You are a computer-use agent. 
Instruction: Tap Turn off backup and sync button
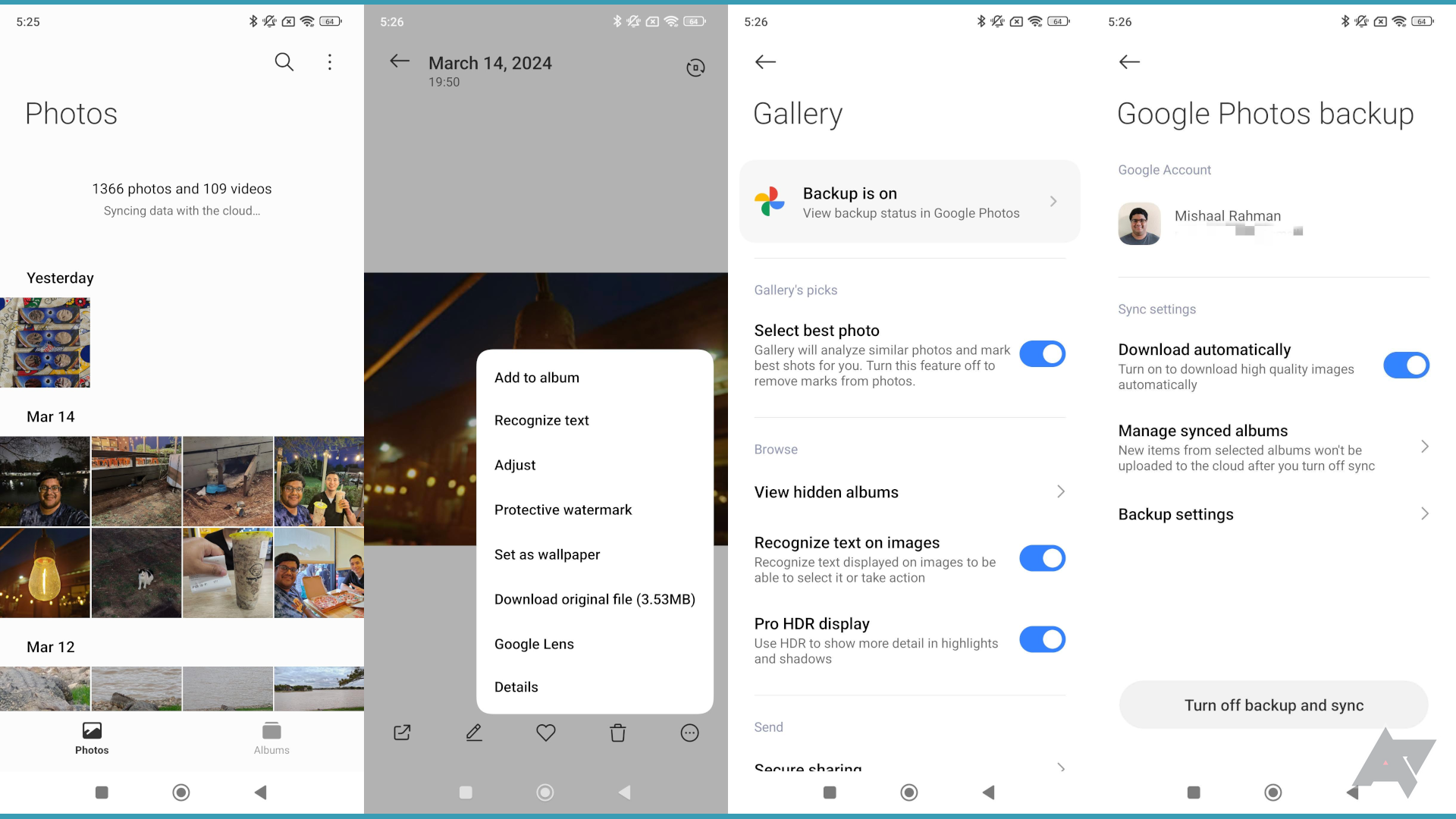pyautogui.click(x=1273, y=705)
